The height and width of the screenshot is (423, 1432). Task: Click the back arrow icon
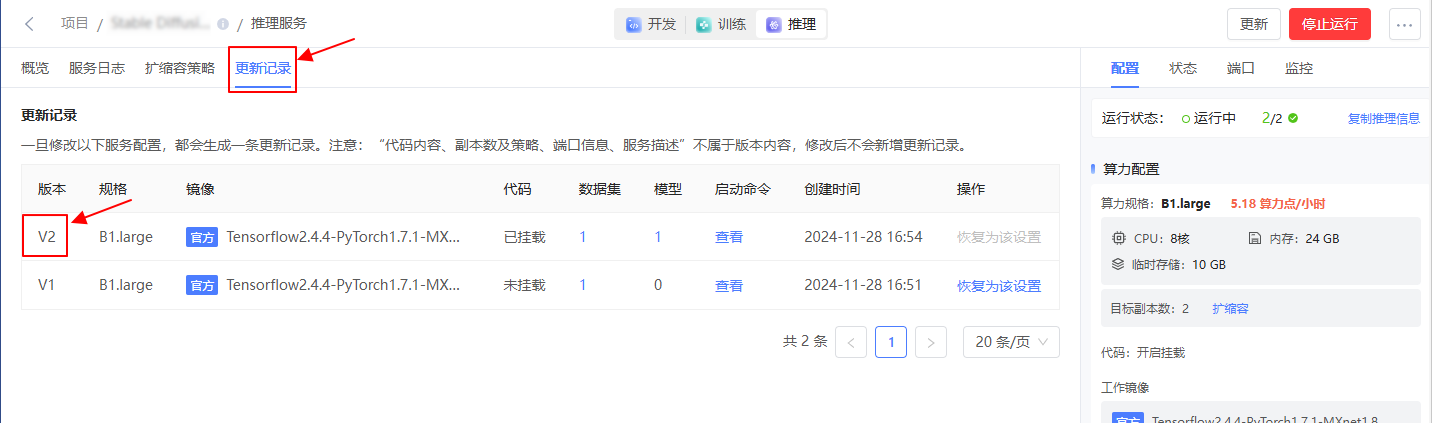pyautogui.click(x=29, y=24)
